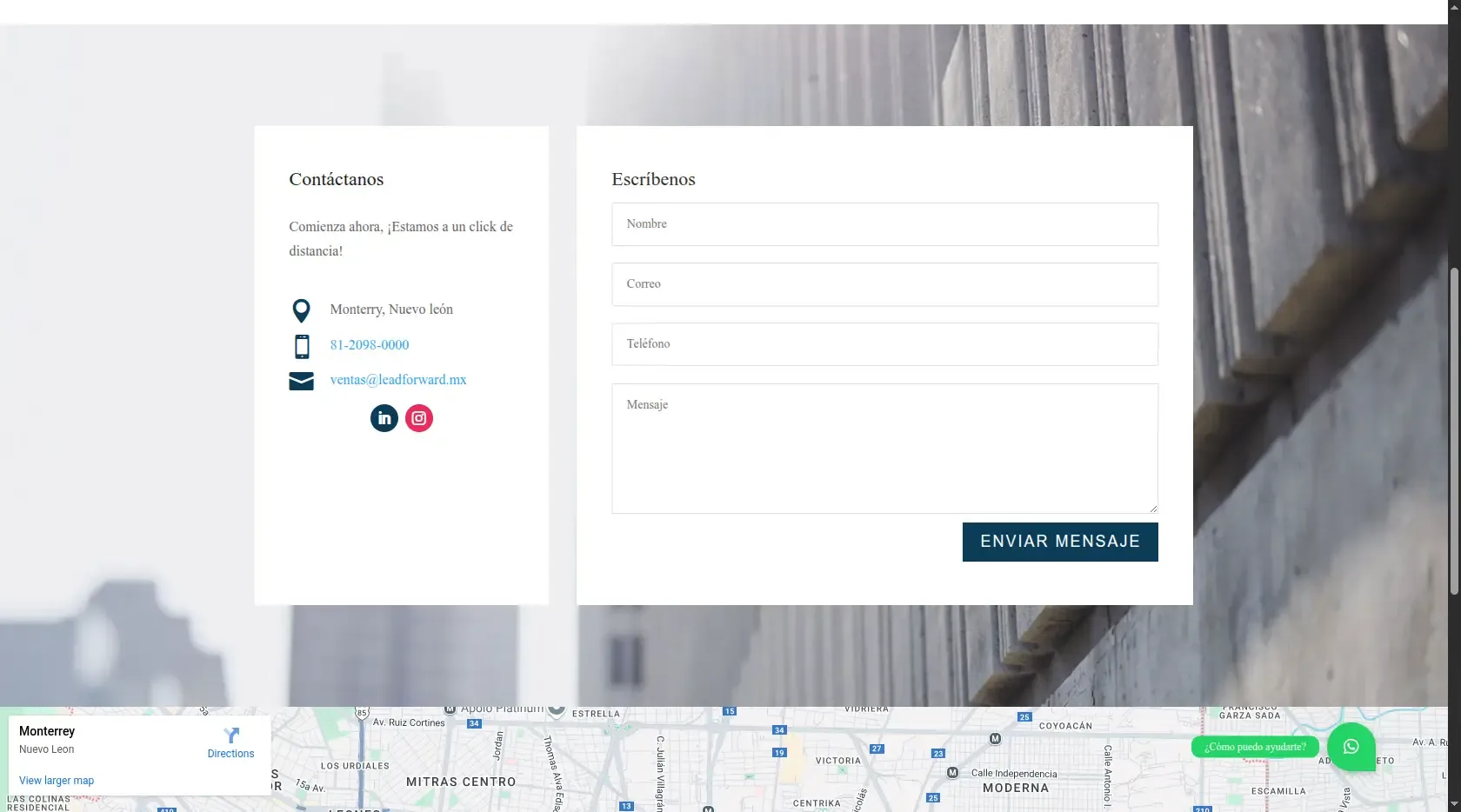Open the LinkedIn profile icon
Image resolution: width=1461 pixels, height=812 pixels.
click(384, 418)
